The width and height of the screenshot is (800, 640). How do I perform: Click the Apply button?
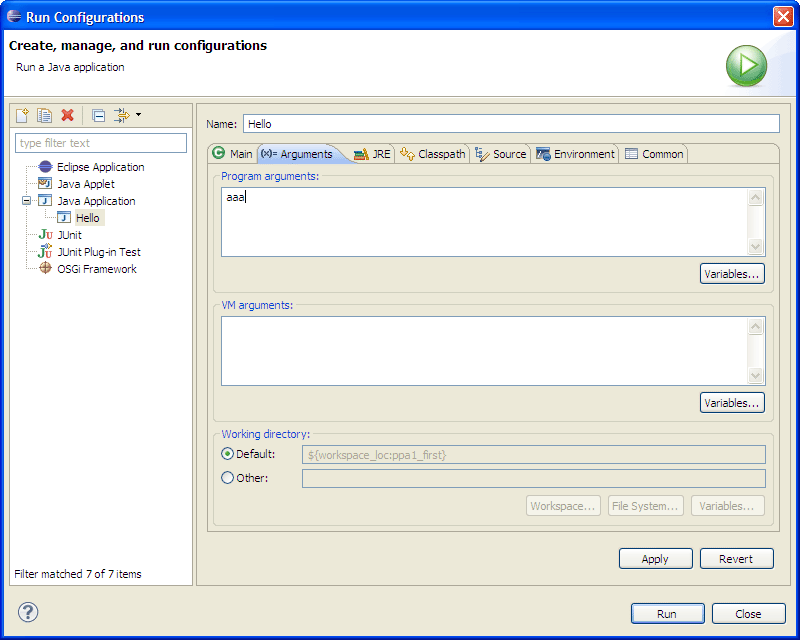click(656, 559)
